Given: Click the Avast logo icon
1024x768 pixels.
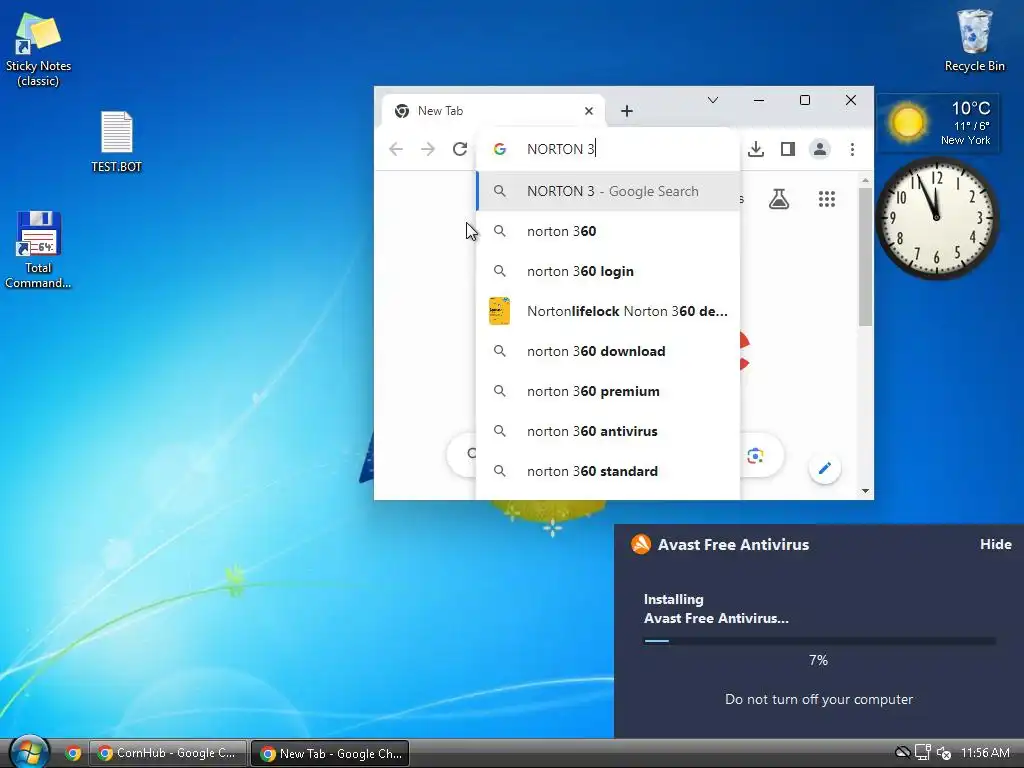Looking at the screenshot, I should [641, 544].
